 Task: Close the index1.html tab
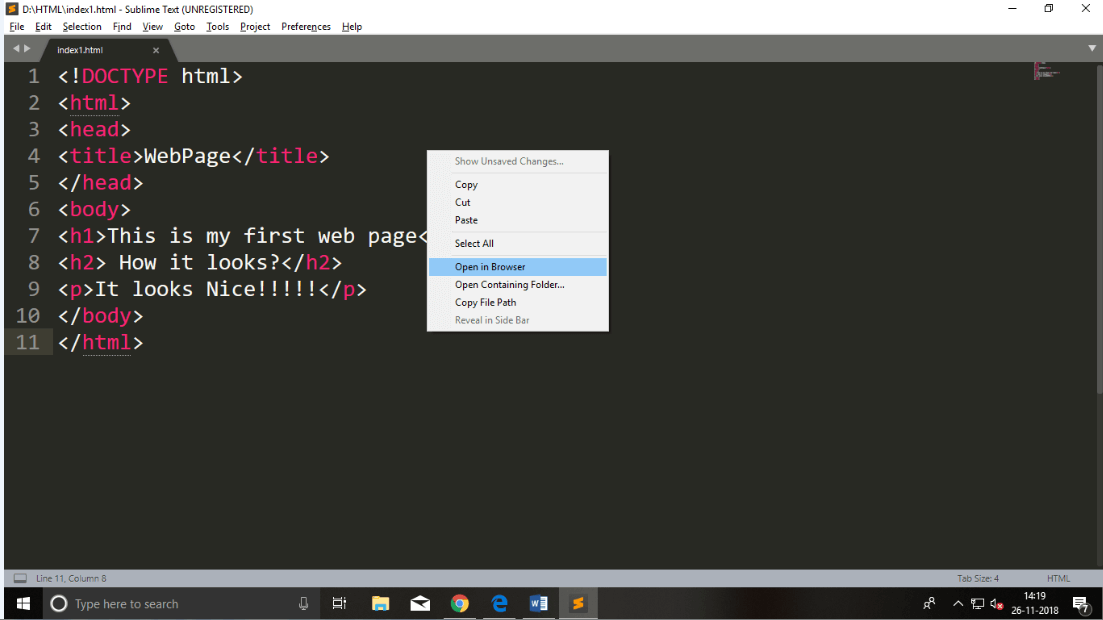point(156,51)
